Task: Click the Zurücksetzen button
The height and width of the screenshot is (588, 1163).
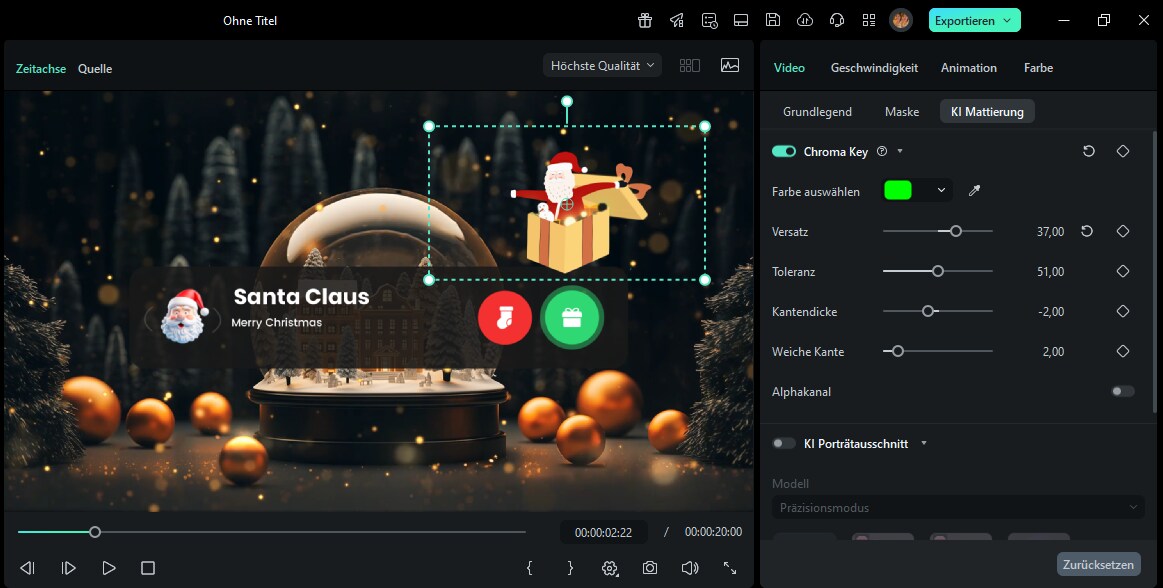Action: coord(1098,564)
